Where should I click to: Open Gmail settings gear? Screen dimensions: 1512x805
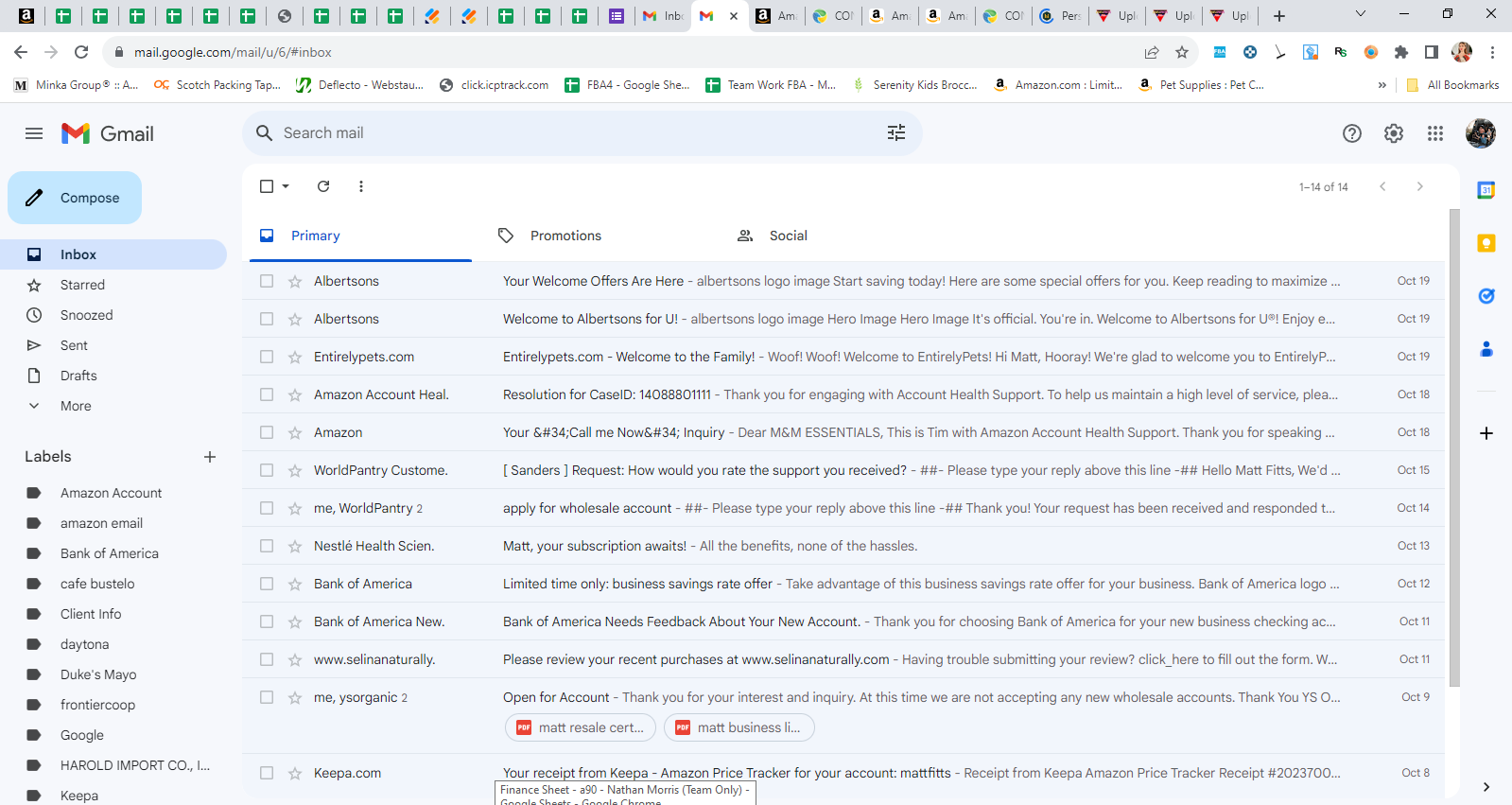[x=1394, y=133]
